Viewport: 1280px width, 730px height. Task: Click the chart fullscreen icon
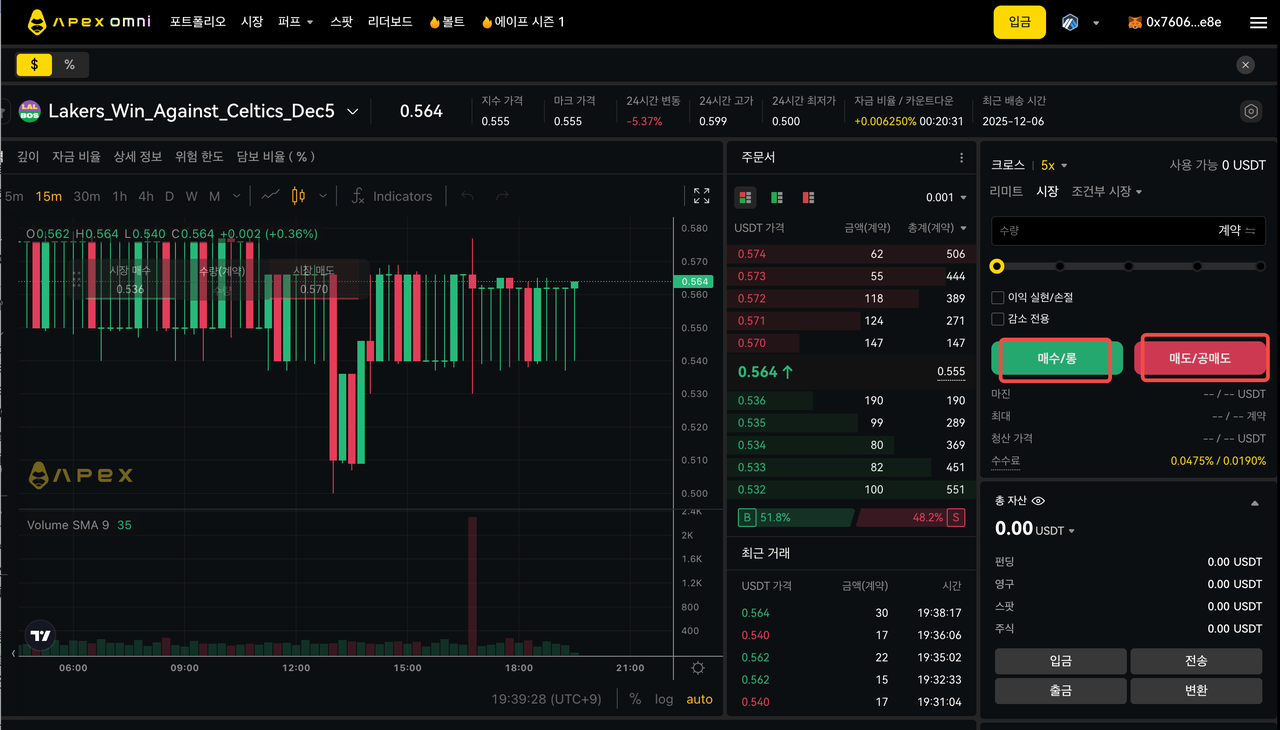click(x=702, y=196)
